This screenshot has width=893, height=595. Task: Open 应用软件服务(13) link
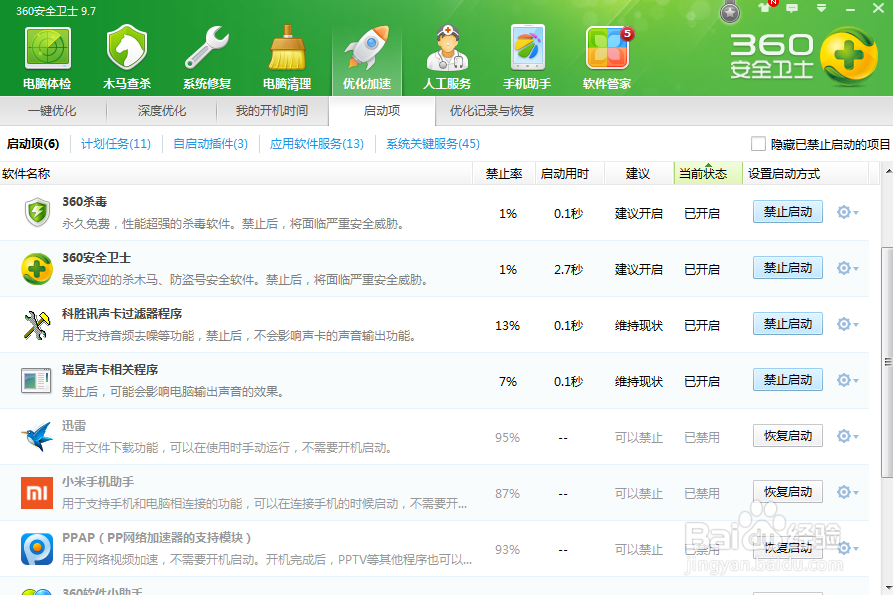click(317, 144)
